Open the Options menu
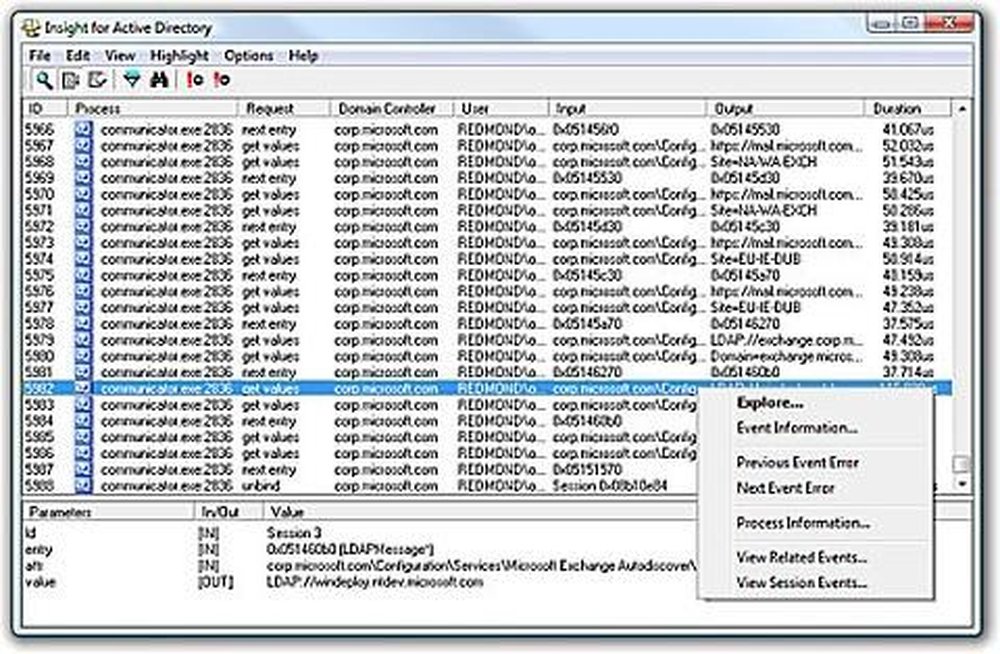Screen dimensions: 1000x654 point(249,56)
